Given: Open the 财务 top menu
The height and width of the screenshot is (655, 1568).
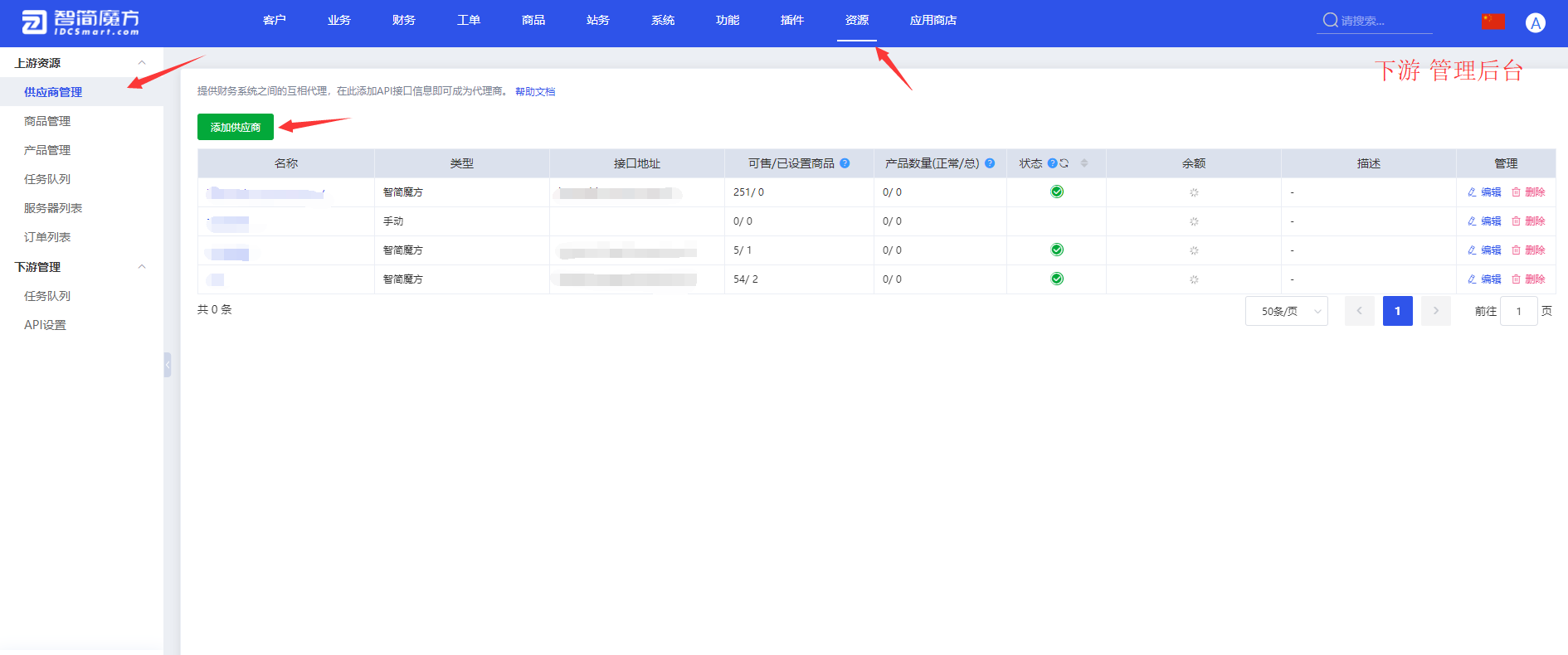Looking at the screenshot, I should [x=403, y=20].
